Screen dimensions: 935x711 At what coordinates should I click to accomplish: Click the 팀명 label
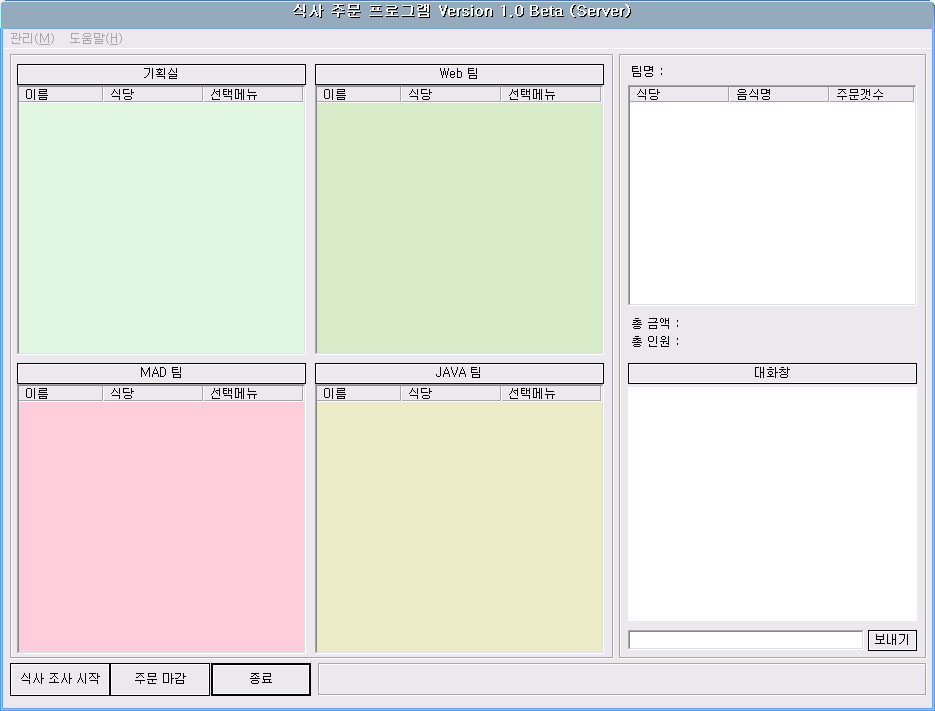pos(647,72)
